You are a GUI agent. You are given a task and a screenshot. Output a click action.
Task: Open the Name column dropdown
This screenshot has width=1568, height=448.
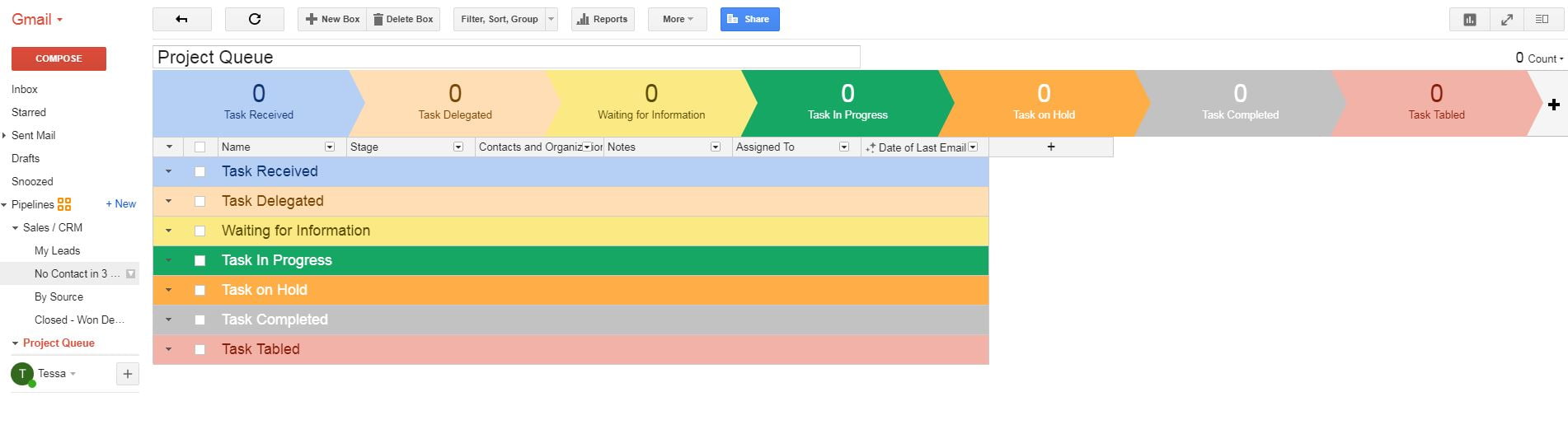330,147
